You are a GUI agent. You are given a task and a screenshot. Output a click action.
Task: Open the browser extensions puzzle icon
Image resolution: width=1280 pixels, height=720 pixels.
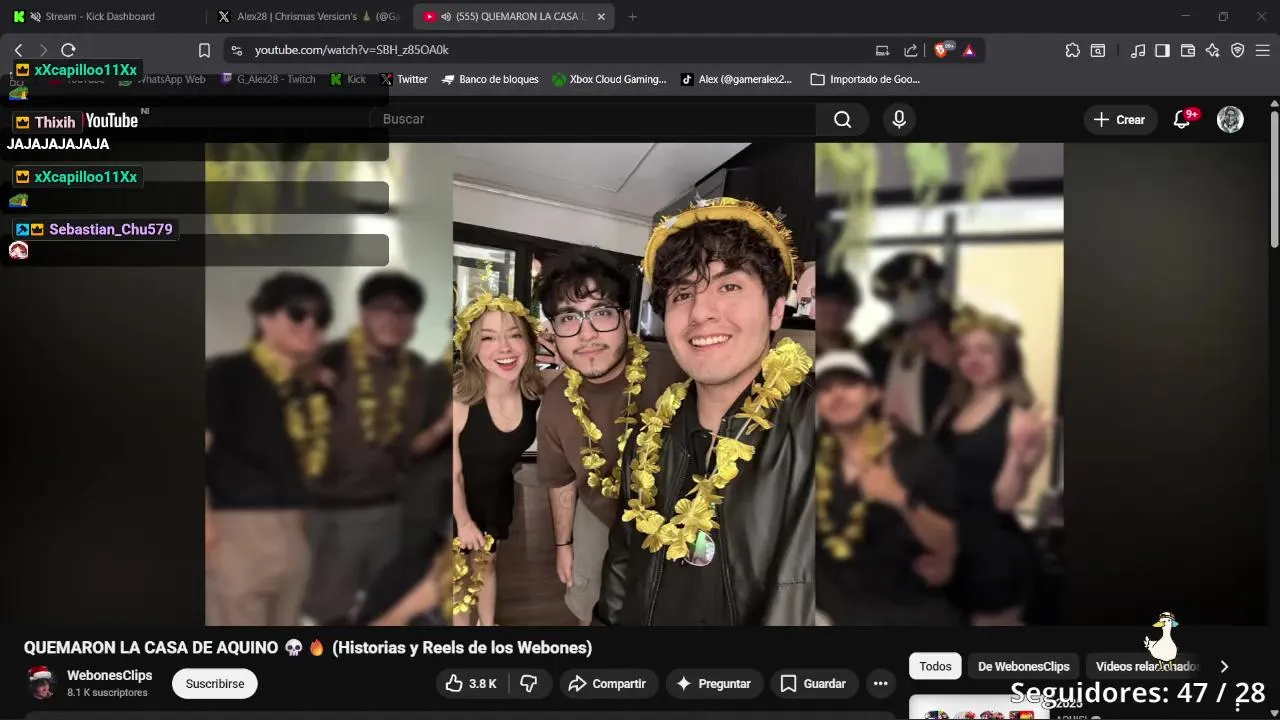(1072, 50)
